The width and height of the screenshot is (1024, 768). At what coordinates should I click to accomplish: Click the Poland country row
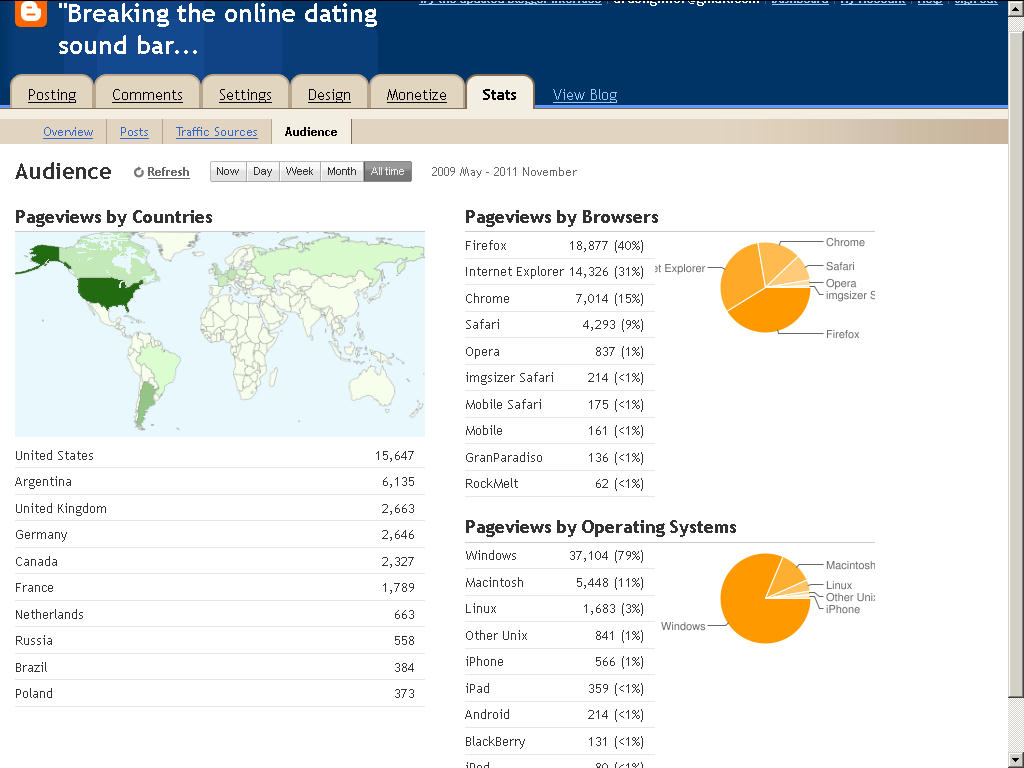pos(219,694)
